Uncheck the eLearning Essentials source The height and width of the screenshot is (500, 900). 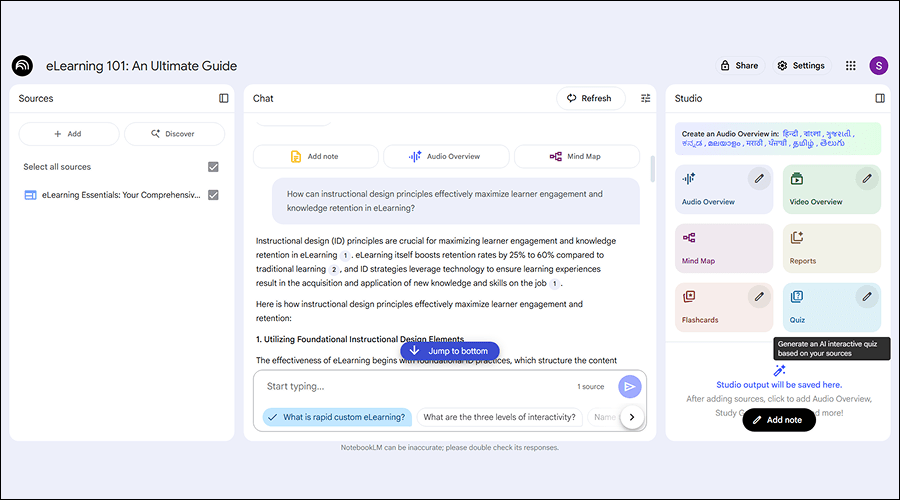coord(213,195)
